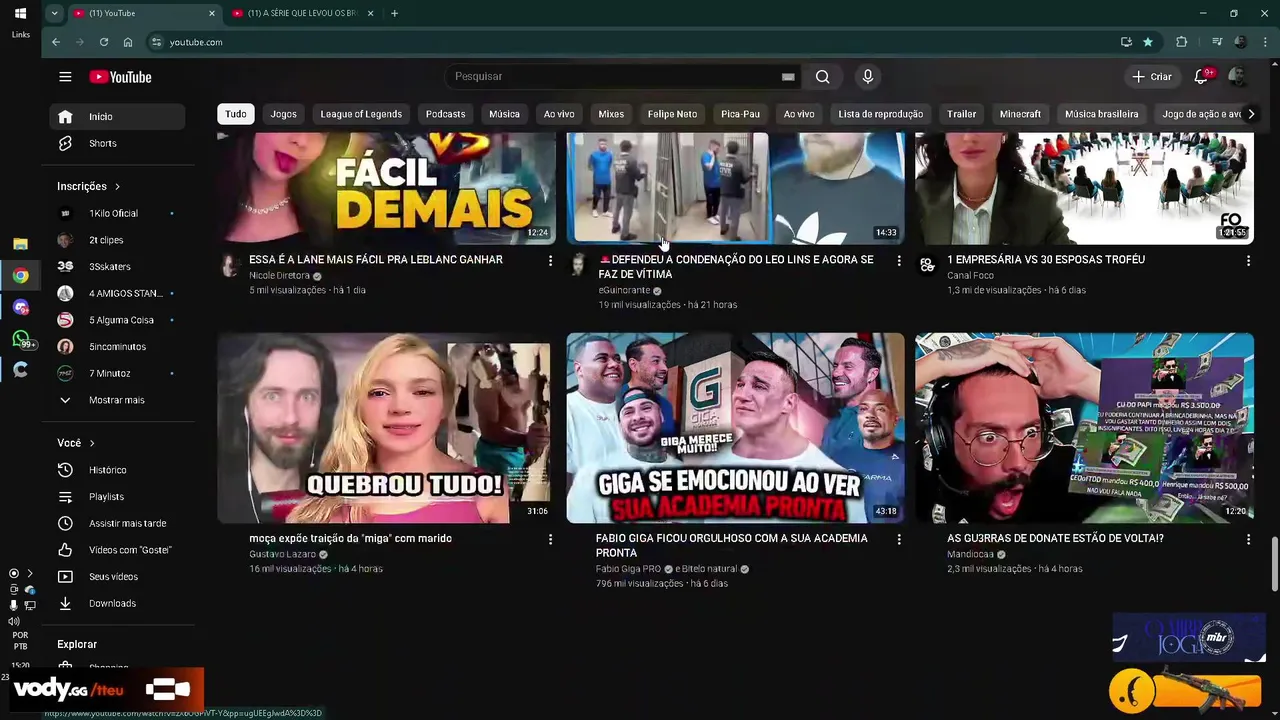Viewport: 1280px width, 720px height.
Task: Open Canal Foco channel link
Action: 970,276
